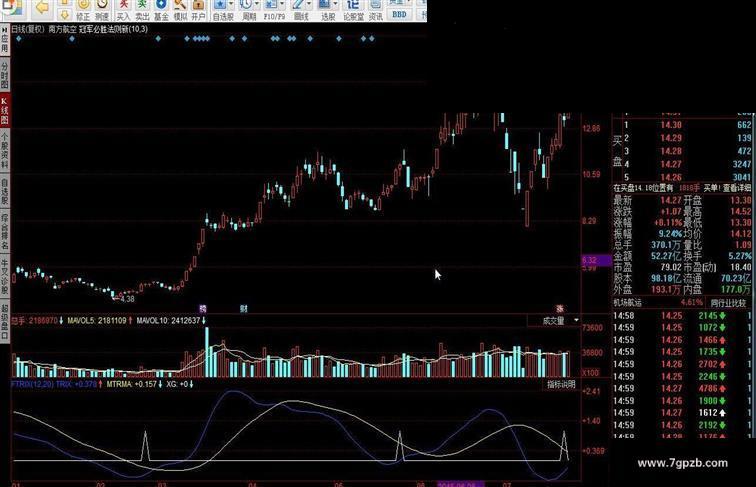Screen dimensions: 756x487
Task: Open the 自选股 sidebar tab
Action: pyautogui.click(x=5, y=190)
